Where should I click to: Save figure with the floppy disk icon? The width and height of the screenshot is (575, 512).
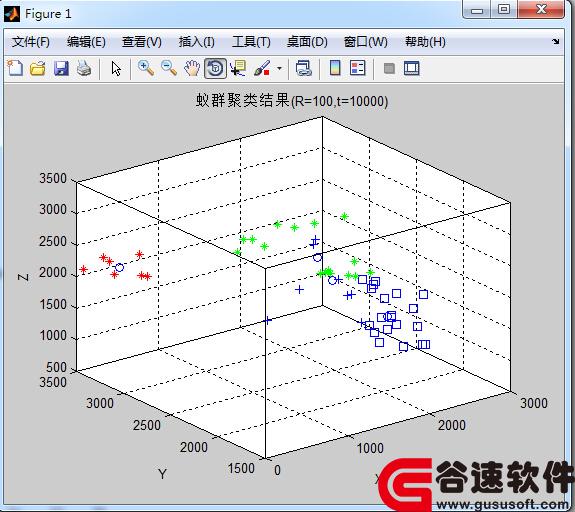pos(61,68)
